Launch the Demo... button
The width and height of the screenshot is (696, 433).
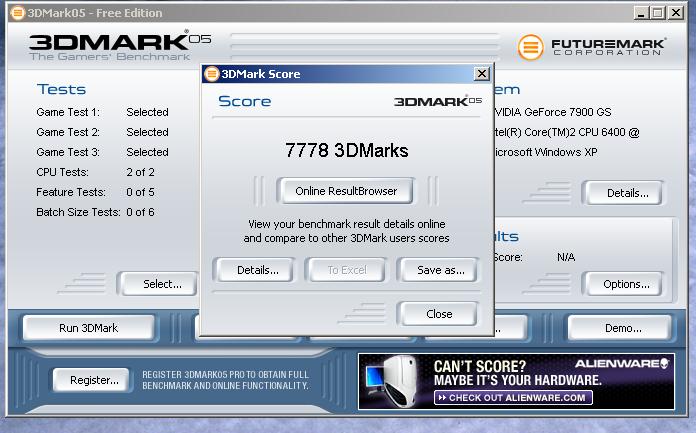pos(622,328)
